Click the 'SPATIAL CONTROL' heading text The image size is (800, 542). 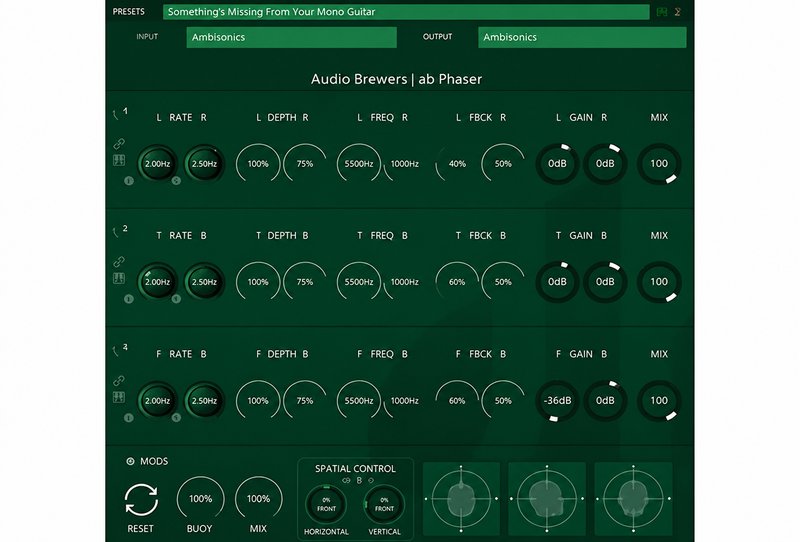pyautogui.click(x=355, y=469)
